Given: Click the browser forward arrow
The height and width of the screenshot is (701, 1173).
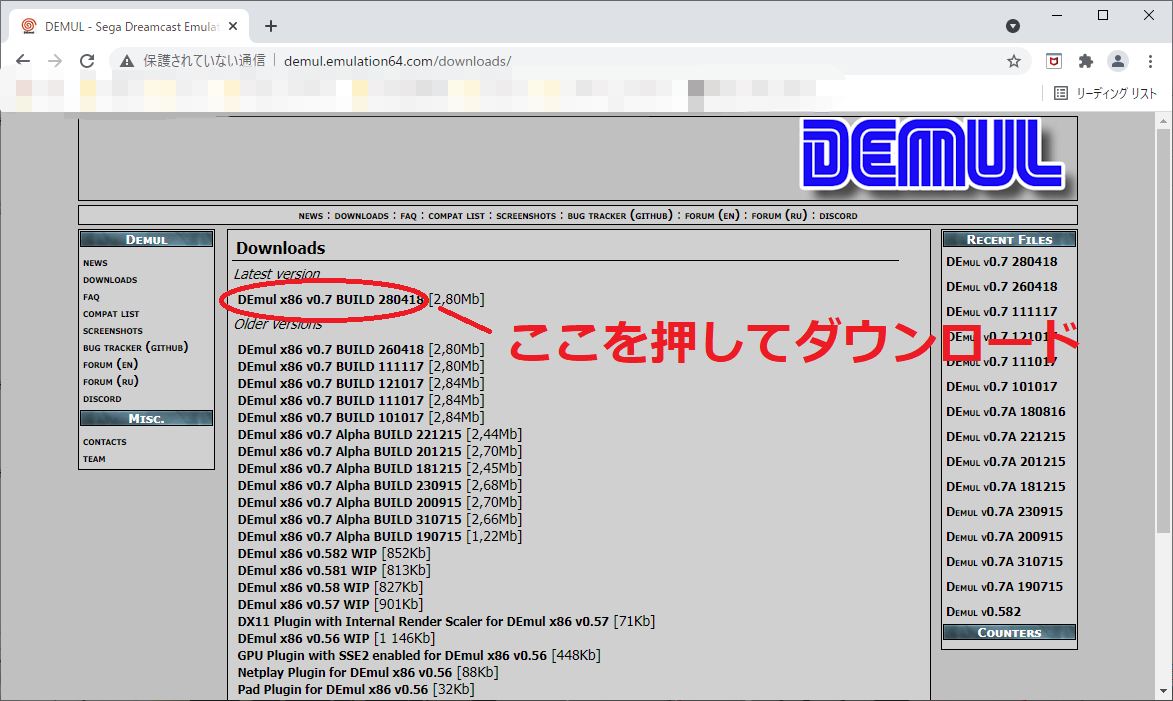Looking at the screenshot, I should pyautogui.click(x=55, y=61).
